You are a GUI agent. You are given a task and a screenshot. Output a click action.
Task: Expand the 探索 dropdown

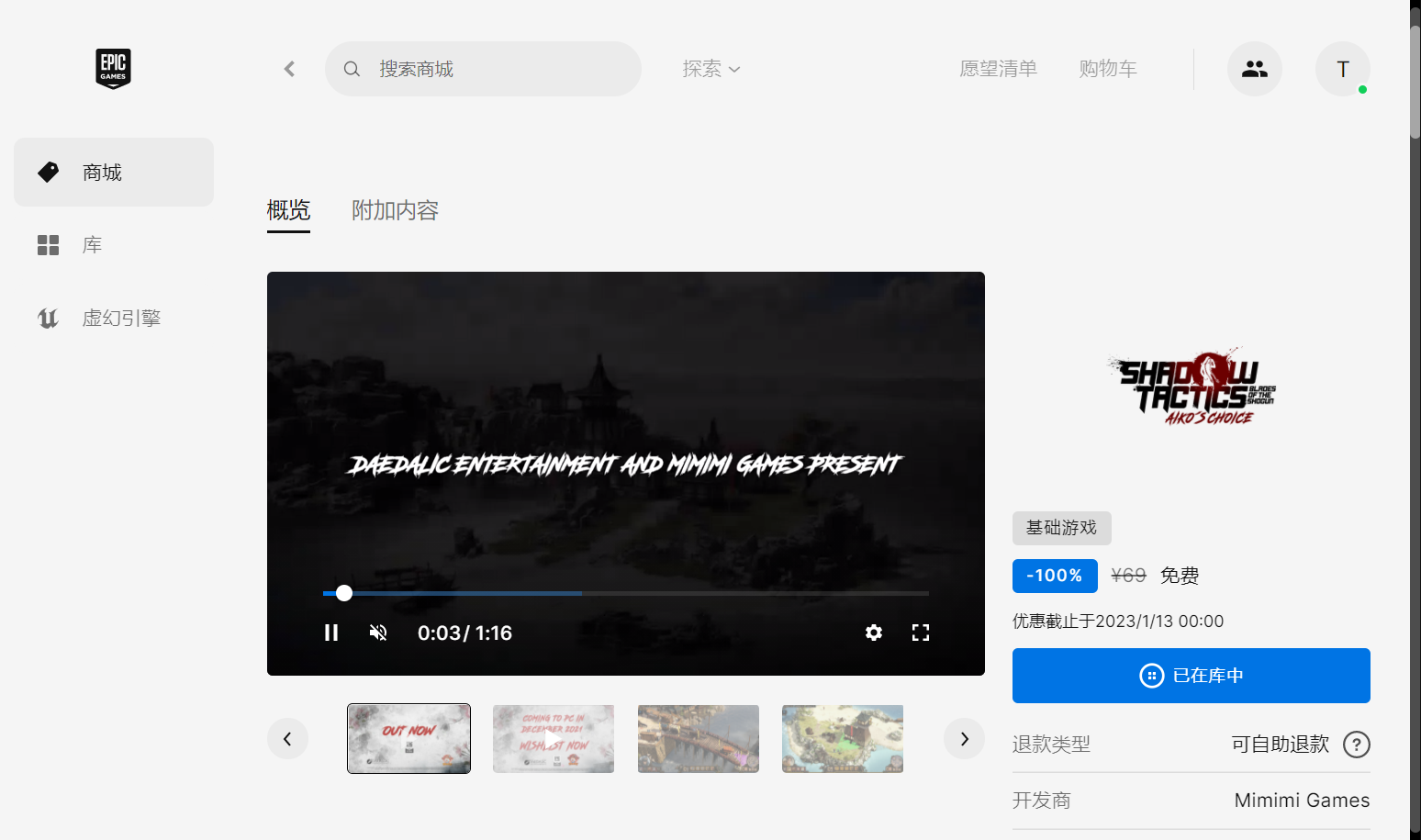[x=711, y=69]
